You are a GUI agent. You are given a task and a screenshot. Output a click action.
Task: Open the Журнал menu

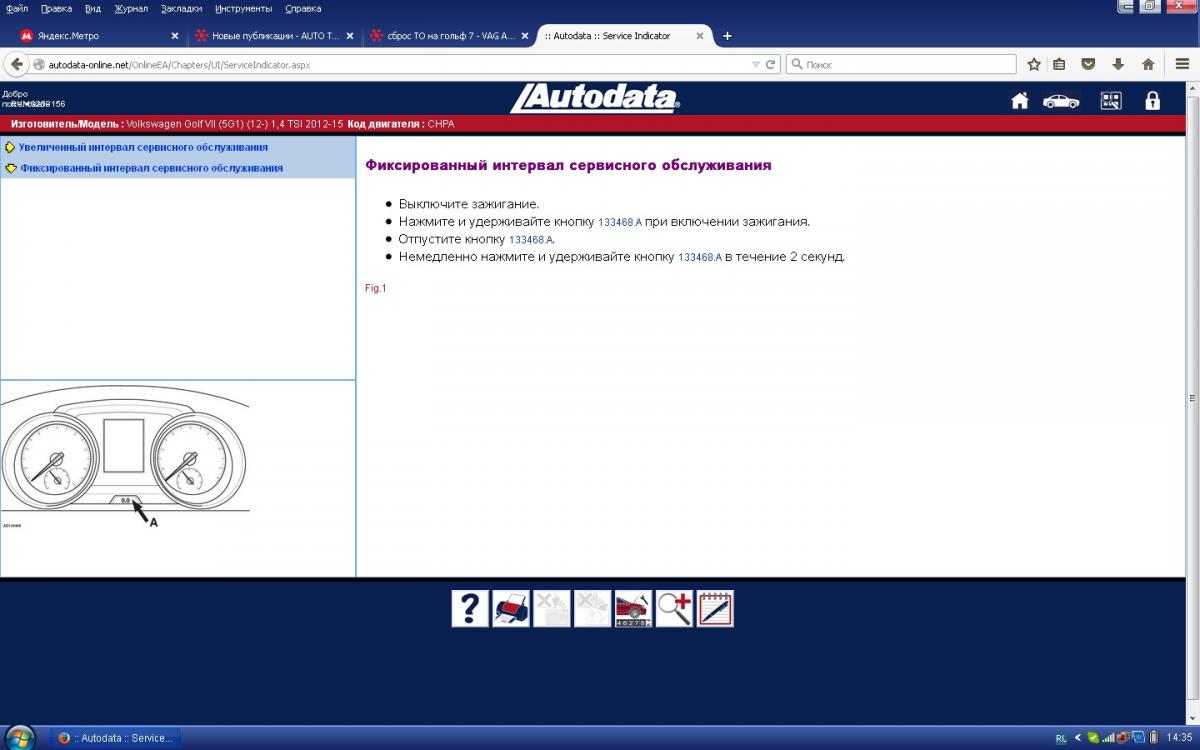131,8
